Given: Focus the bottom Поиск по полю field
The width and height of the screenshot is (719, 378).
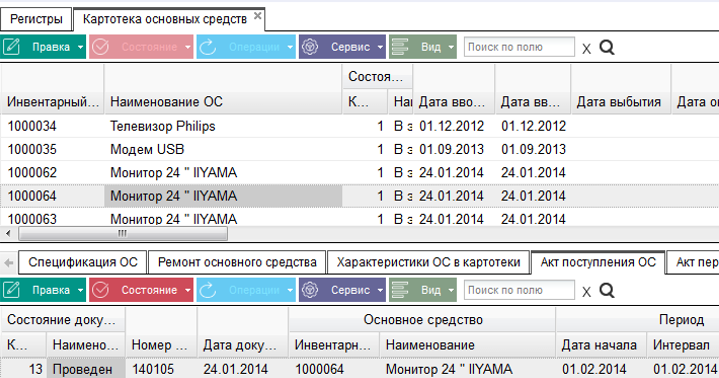Looking at the screenshot, I should (x=519, y=290).
